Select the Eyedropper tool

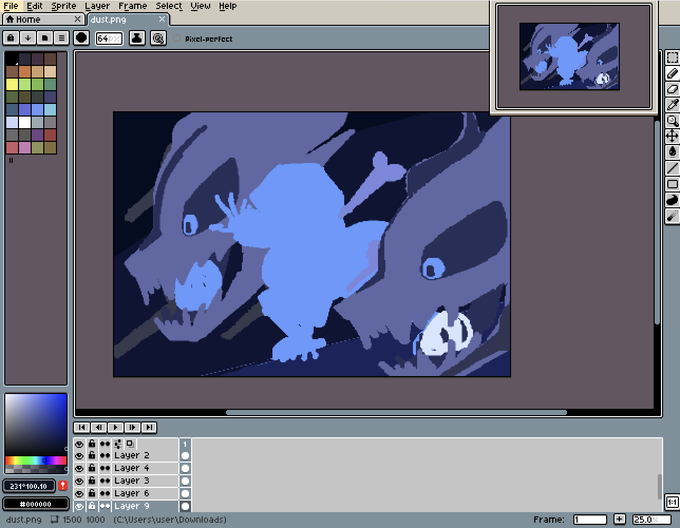[672, 105]
